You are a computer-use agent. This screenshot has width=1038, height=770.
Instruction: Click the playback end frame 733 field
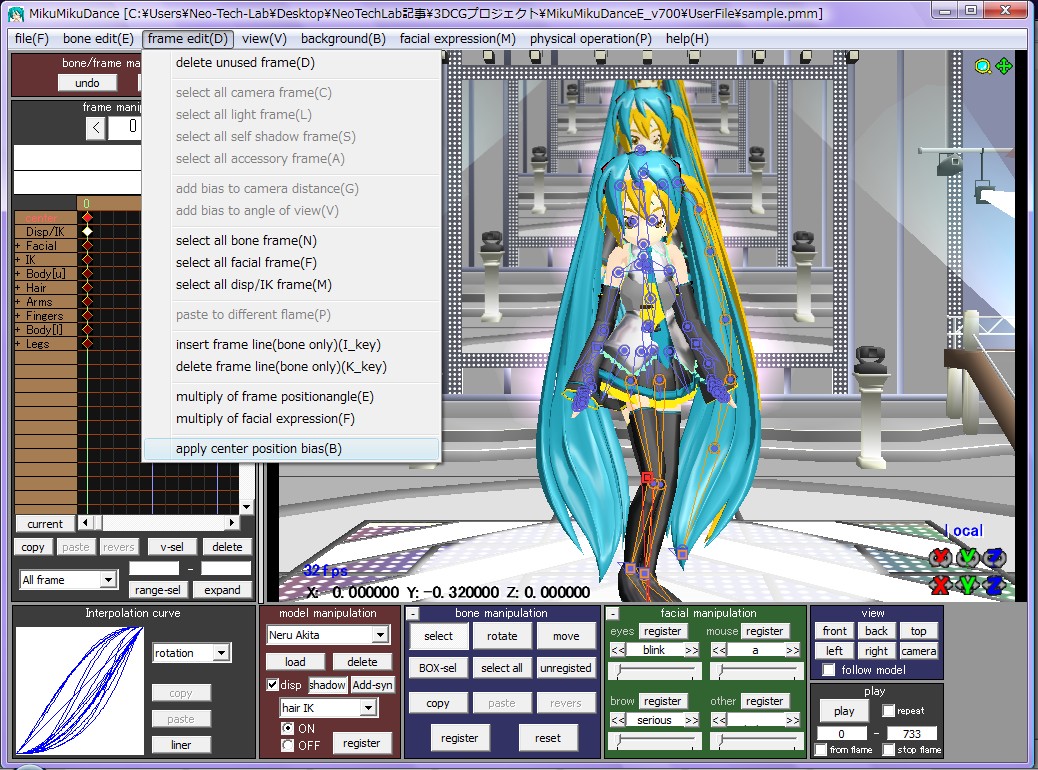point(912,734)
